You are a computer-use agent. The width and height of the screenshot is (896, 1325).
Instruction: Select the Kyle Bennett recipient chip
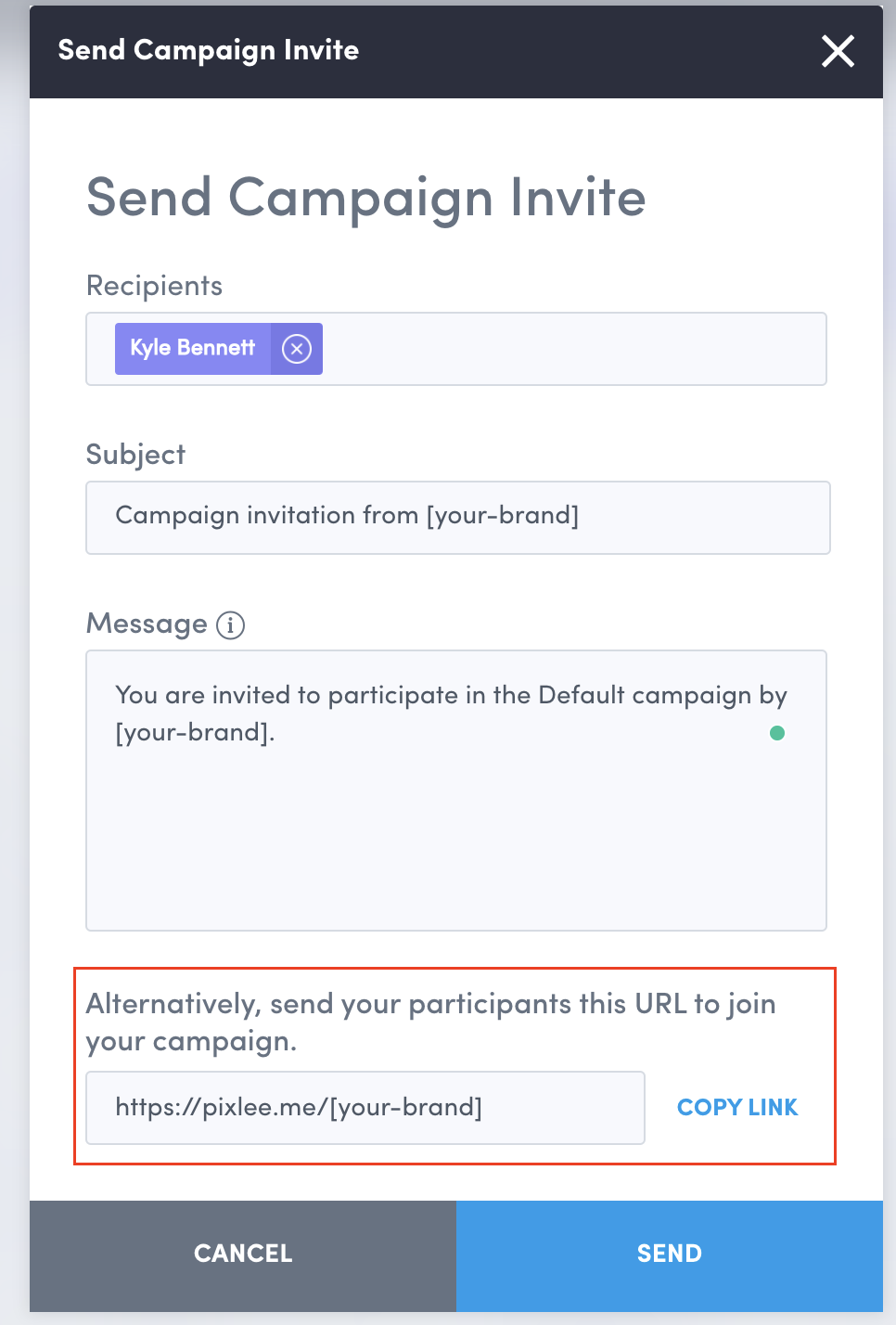pyautogui.click(x=193, y=349)
